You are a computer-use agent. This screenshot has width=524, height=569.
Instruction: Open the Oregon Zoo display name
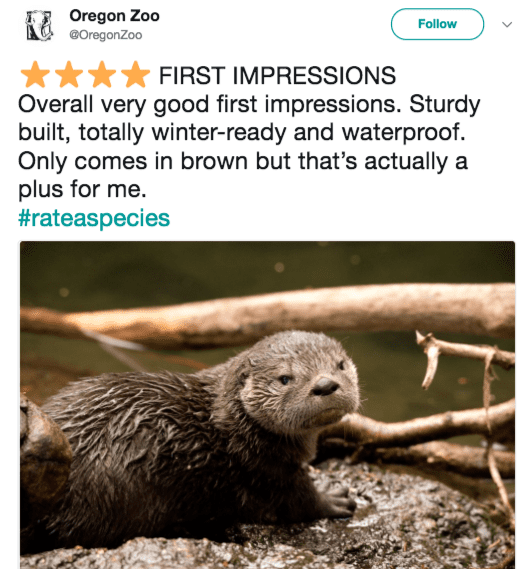[x=114, y=16]
